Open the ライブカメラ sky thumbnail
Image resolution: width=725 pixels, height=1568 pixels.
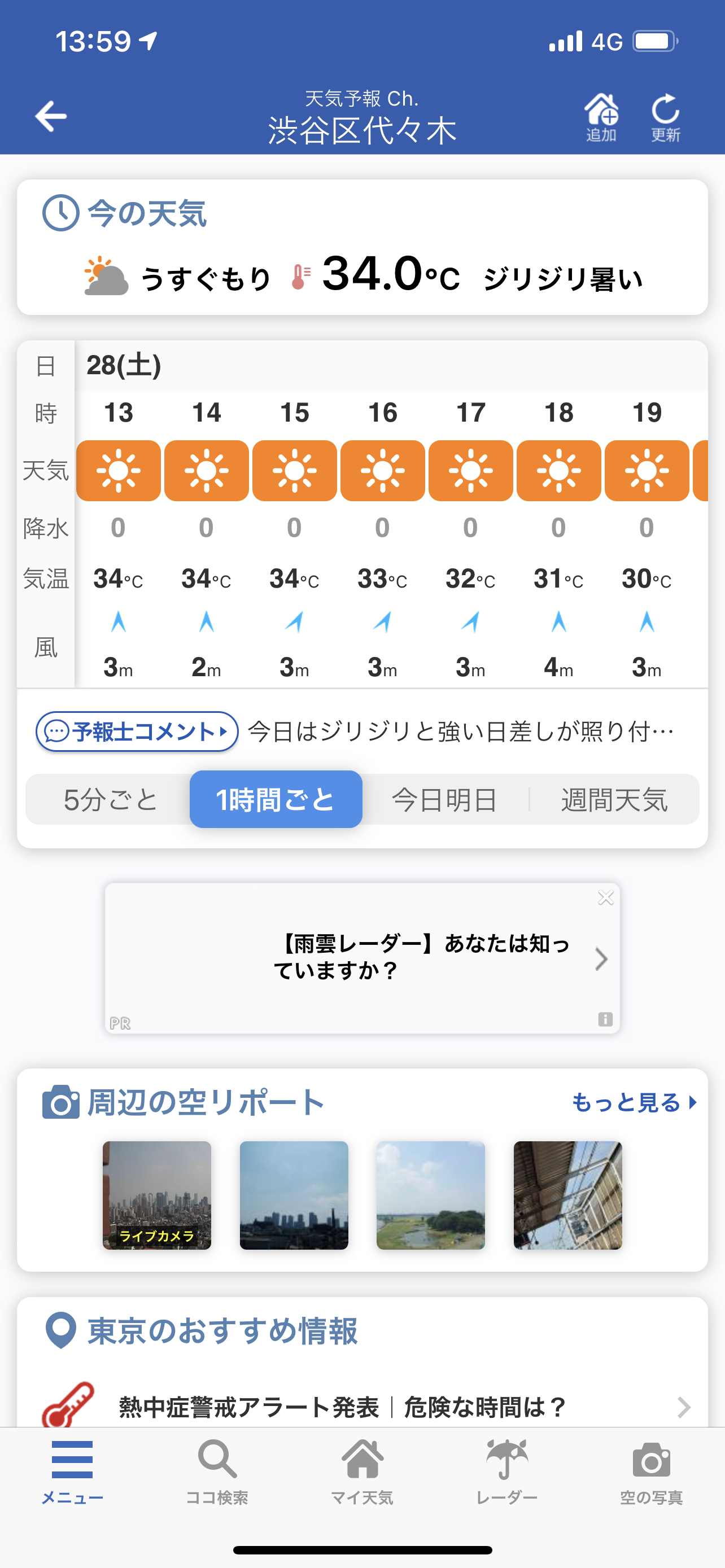click(x=157, y=1195)
